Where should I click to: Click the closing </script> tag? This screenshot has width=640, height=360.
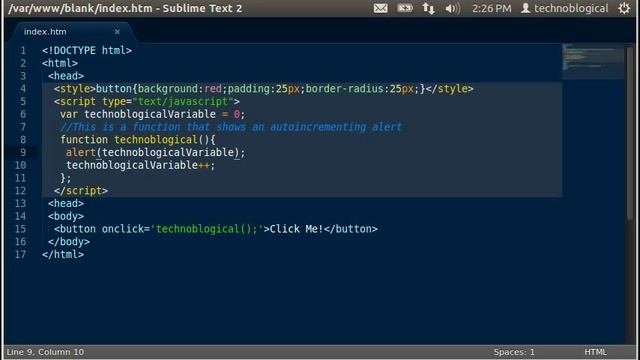[81, 191]
